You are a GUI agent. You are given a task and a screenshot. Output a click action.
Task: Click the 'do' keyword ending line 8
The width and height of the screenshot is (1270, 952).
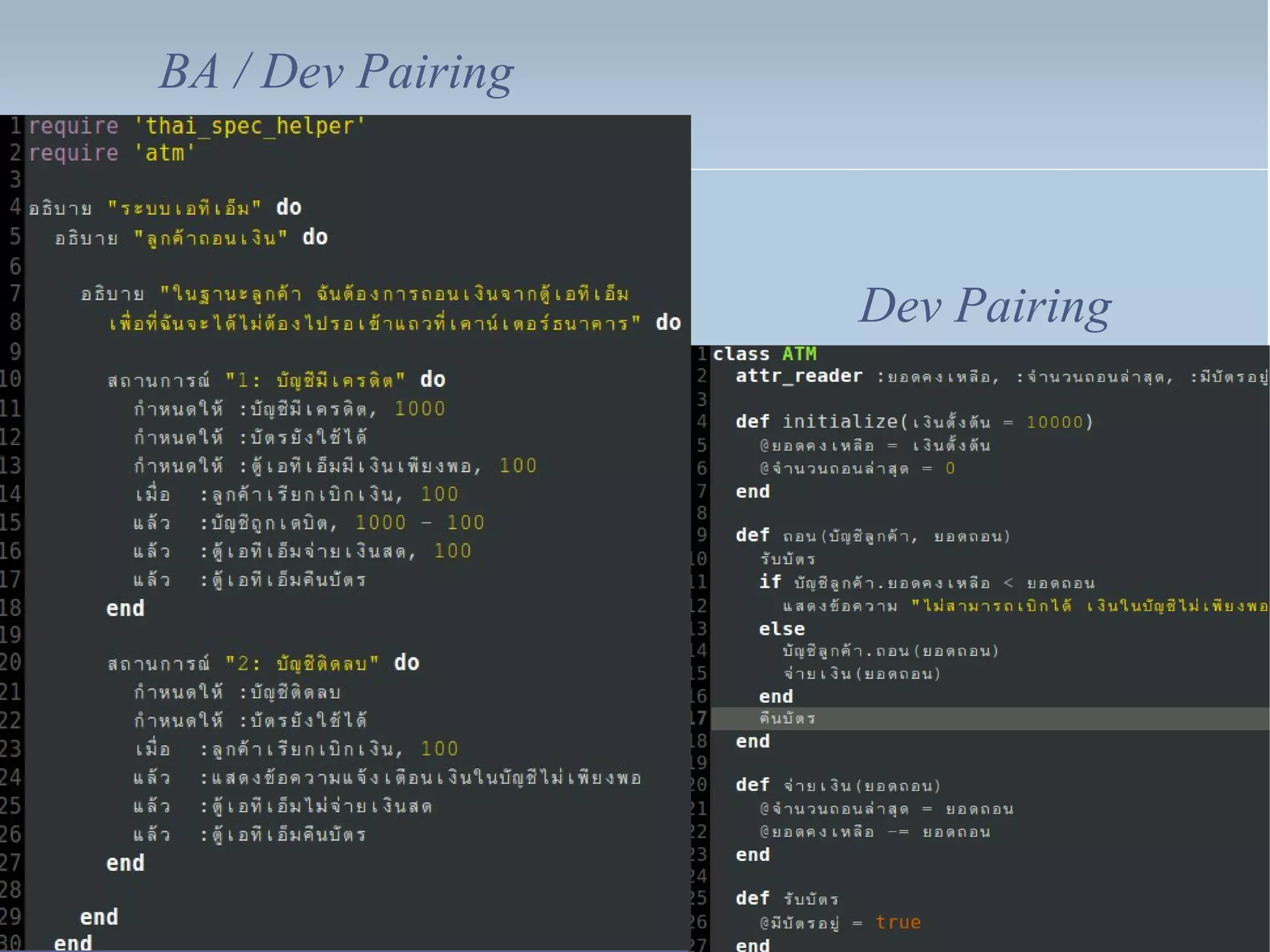click(x=668, y=323)
